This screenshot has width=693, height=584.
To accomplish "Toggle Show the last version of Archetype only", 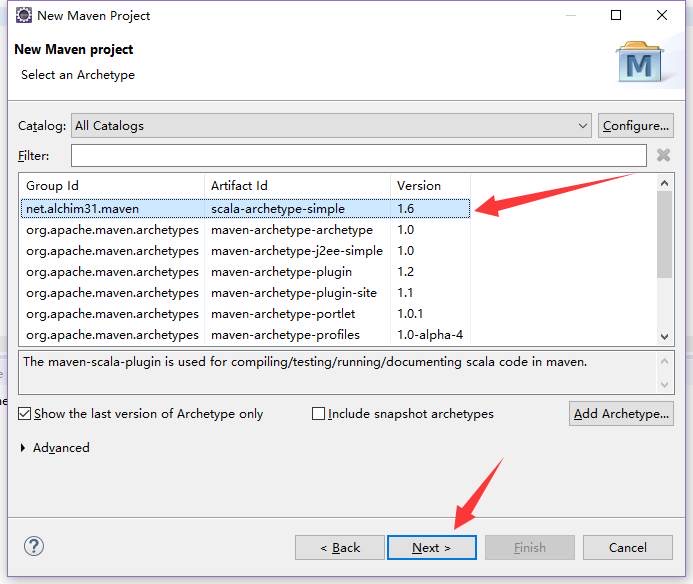I will (x=25, y=413).
